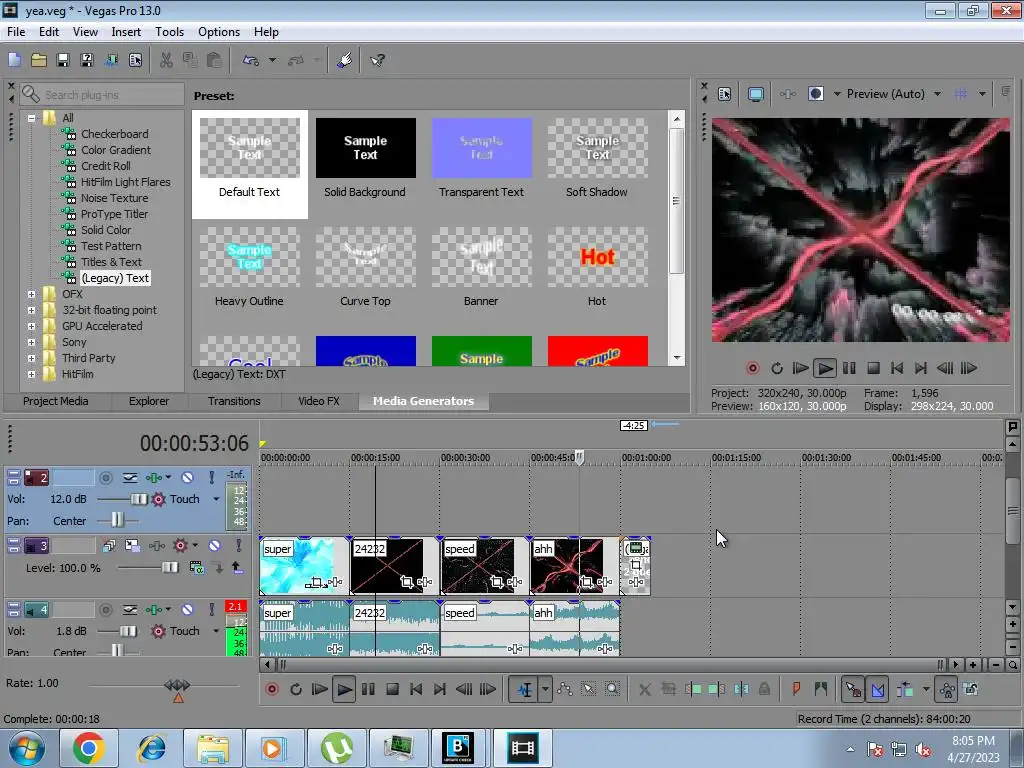Open project Properties from the toolbar
This screenshot has width=1024, height=768.
coord(135,60)
